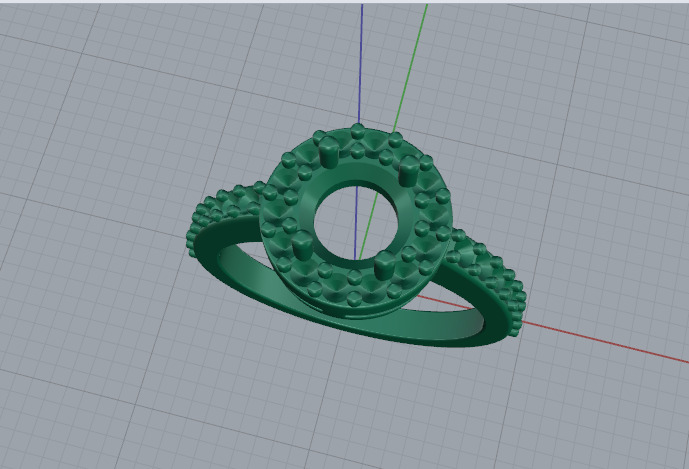Click the red X axis line
689x469 pixels.
(606, 342)
